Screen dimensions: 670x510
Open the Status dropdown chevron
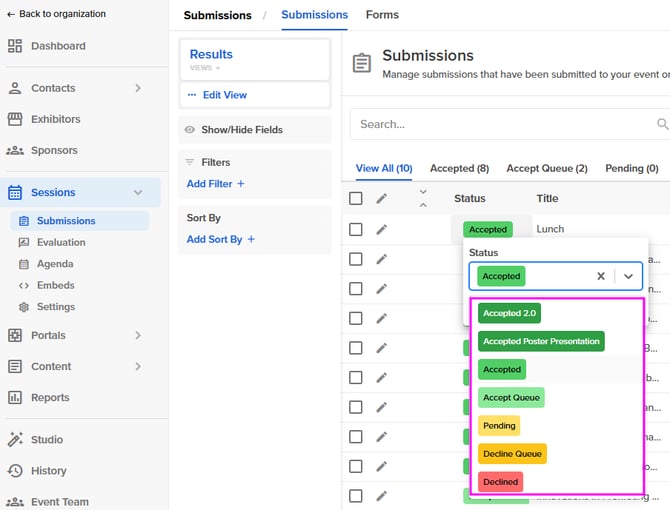click(x=628, y=276)
